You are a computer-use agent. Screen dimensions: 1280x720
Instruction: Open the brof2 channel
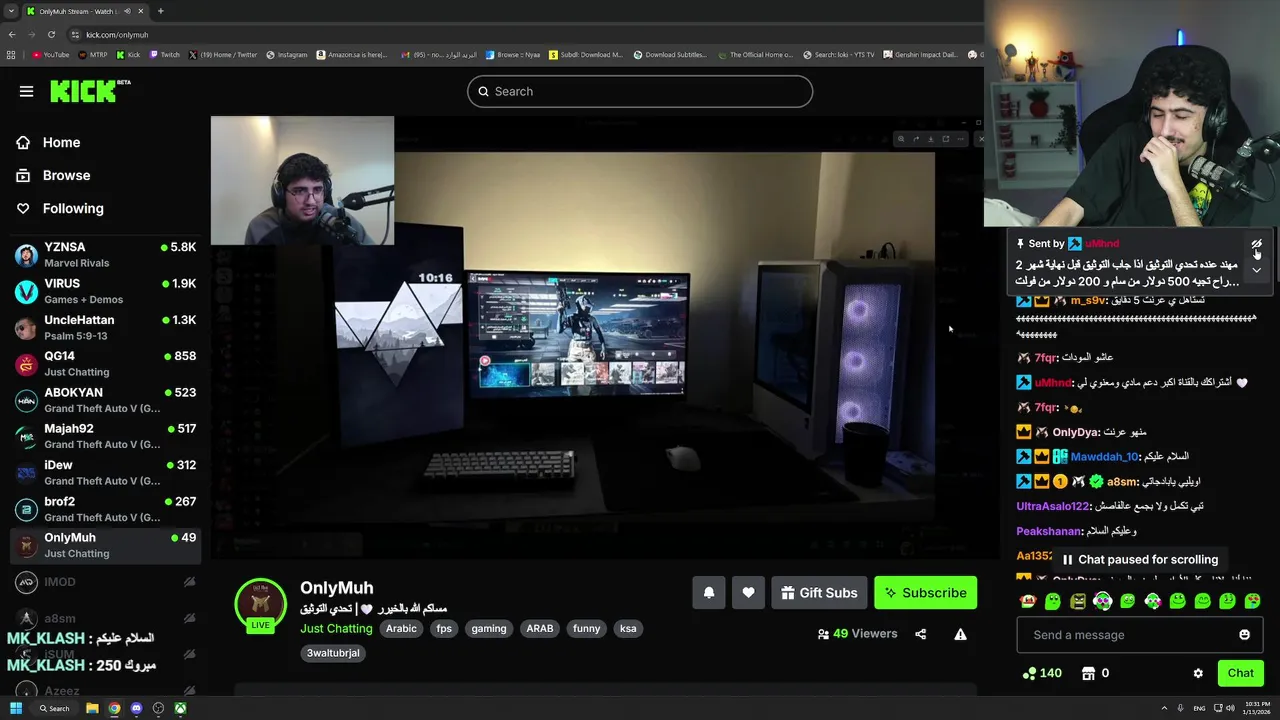click(x=105, y=509)
